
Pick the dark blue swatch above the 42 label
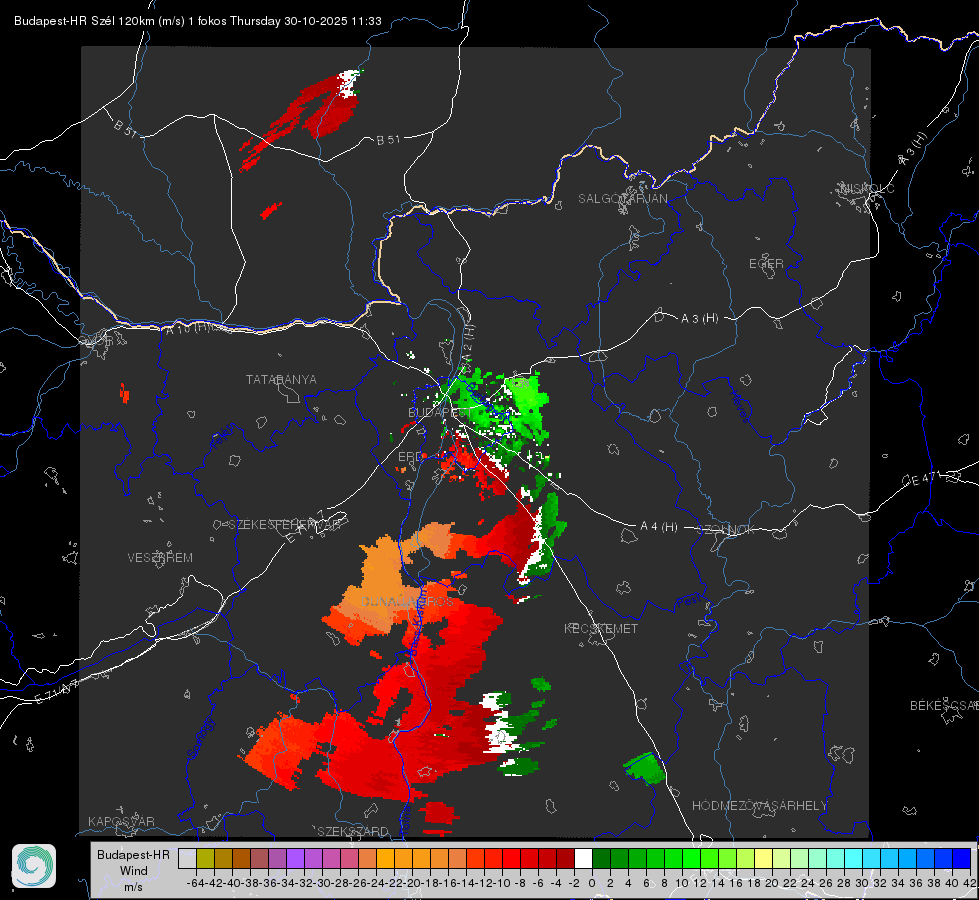962,858
